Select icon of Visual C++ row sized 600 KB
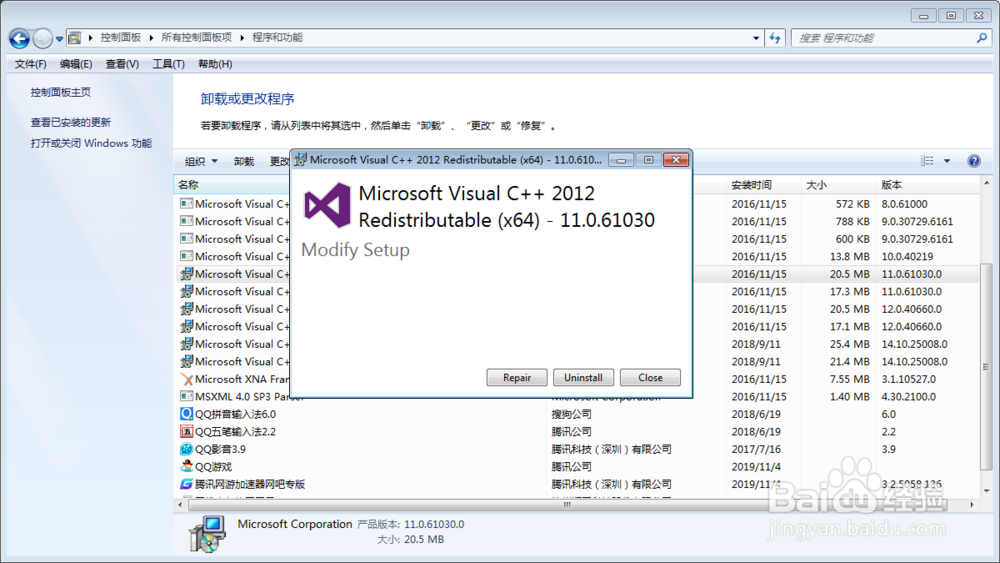Image resolution: width=1000 pixels, height=563 pixels. (186, 238)
